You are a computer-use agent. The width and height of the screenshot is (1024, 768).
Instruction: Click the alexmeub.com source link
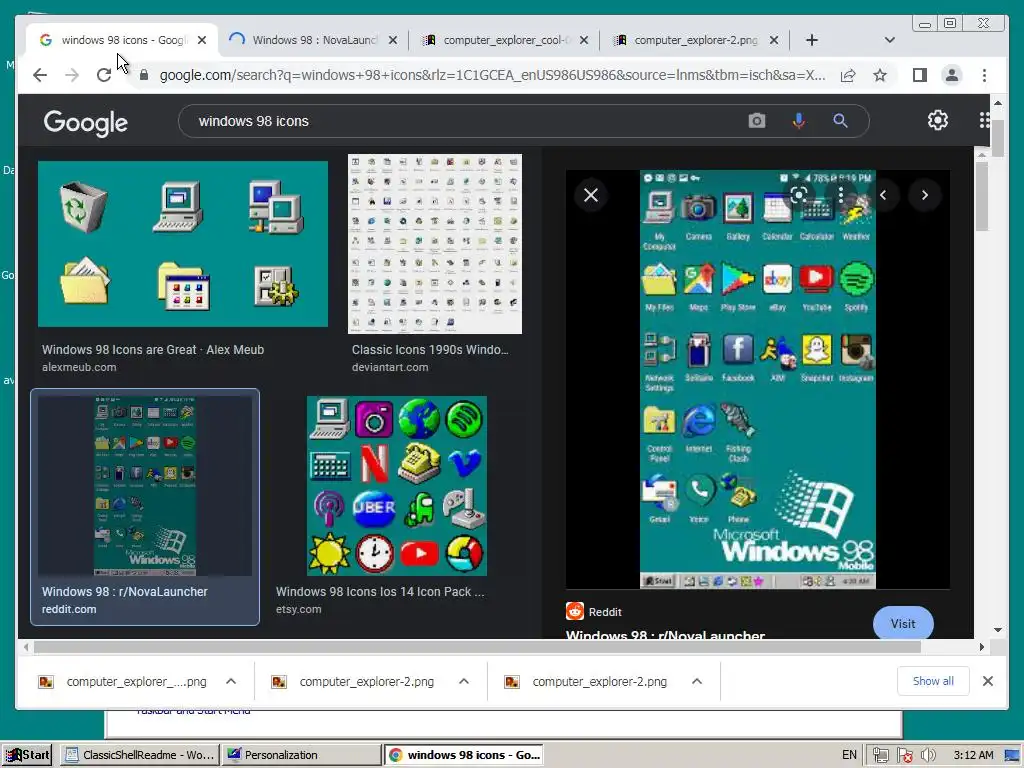(79, 367)
